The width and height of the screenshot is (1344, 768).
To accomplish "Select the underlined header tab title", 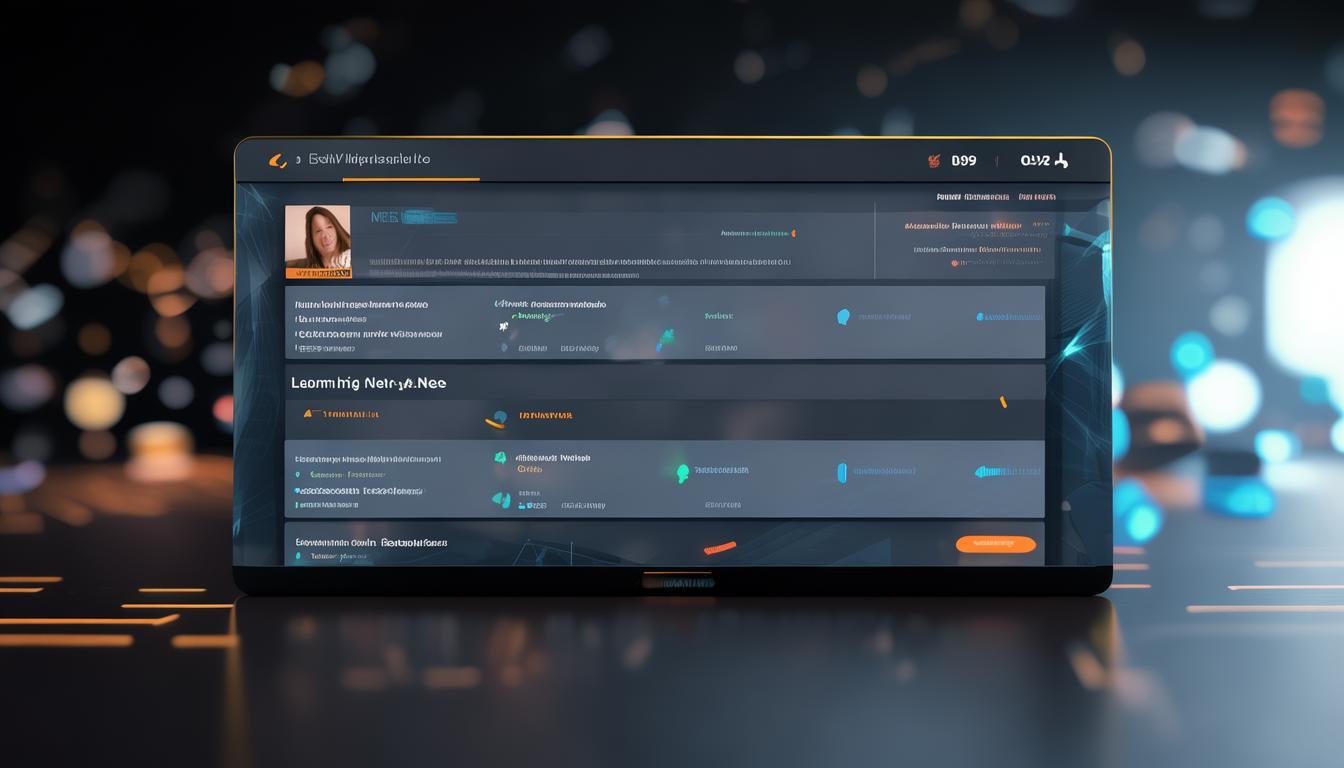I will (x=369, y=159).
